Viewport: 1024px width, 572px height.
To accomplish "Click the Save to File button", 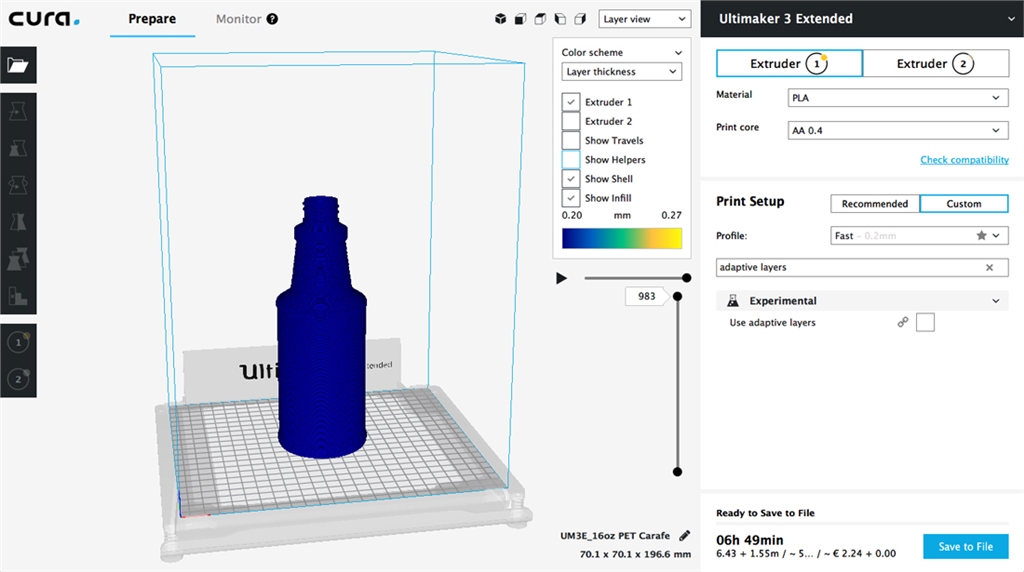I will coord(965,546).
